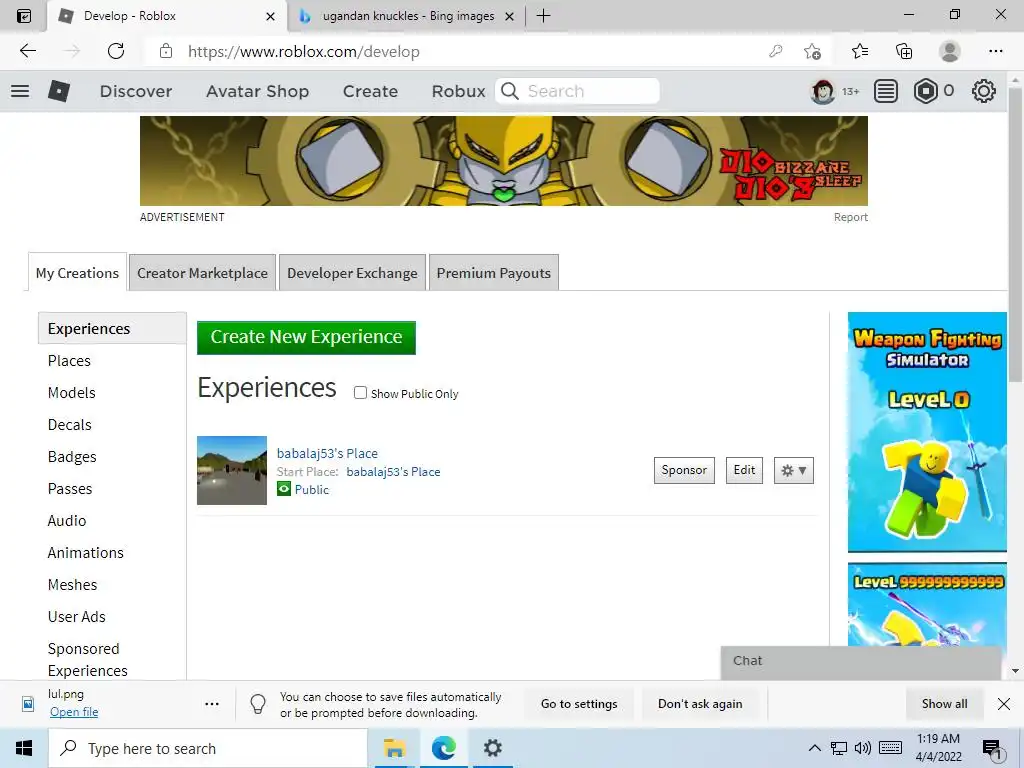Open the avatar profile icon in Roblox header
This screenshot has height=768, width=1024.
click(x=822, y=91)
